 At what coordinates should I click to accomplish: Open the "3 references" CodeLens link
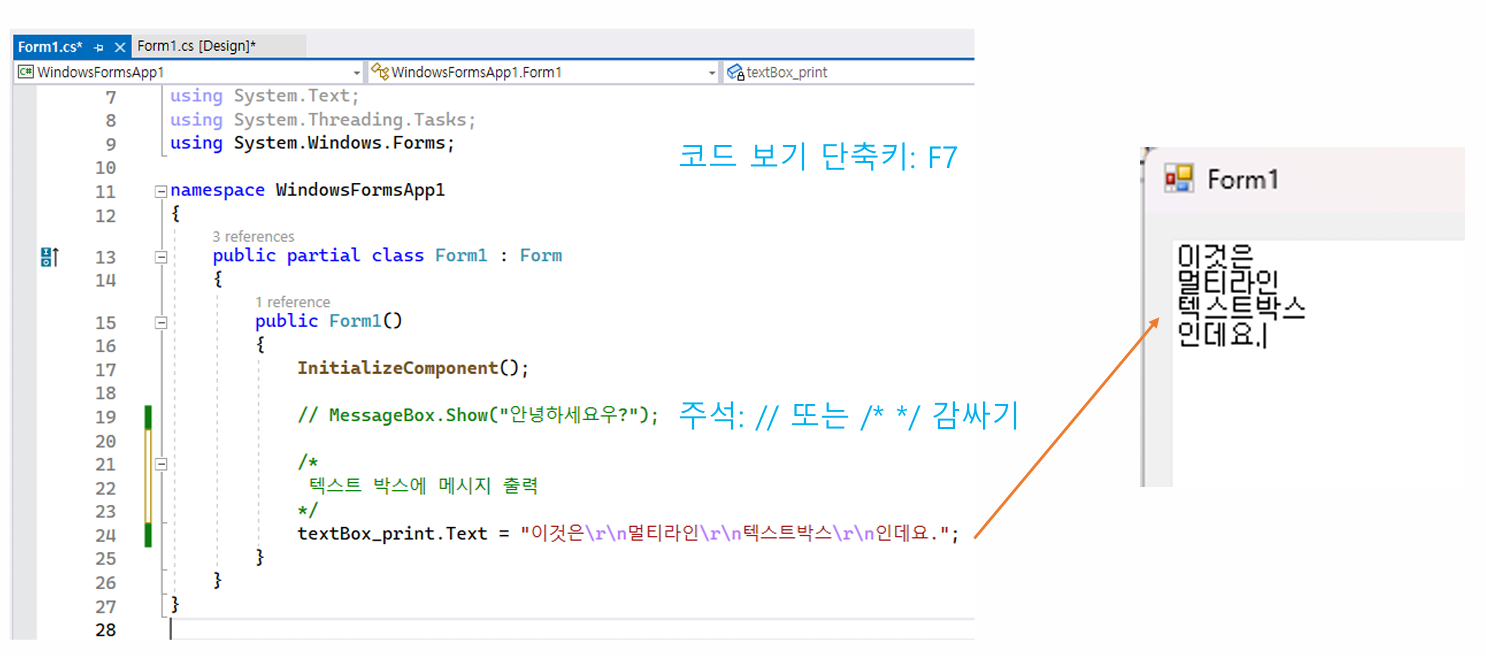click(x=253, y=237)
